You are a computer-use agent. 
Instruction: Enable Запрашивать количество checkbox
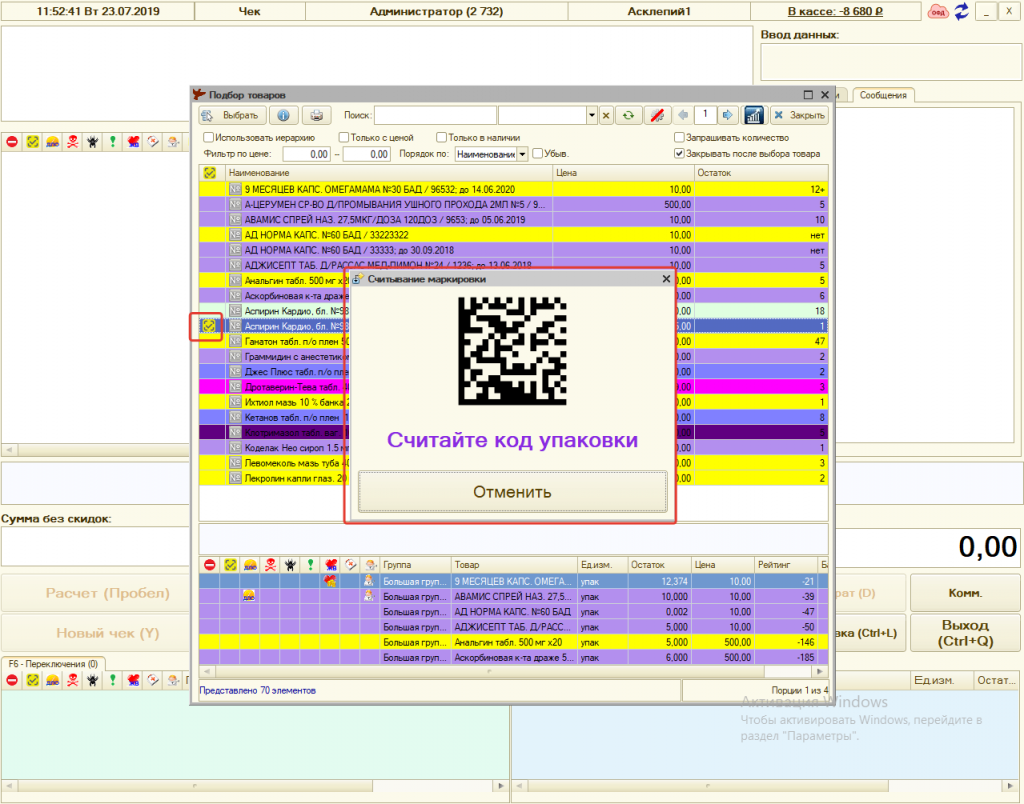coord(679,138)
